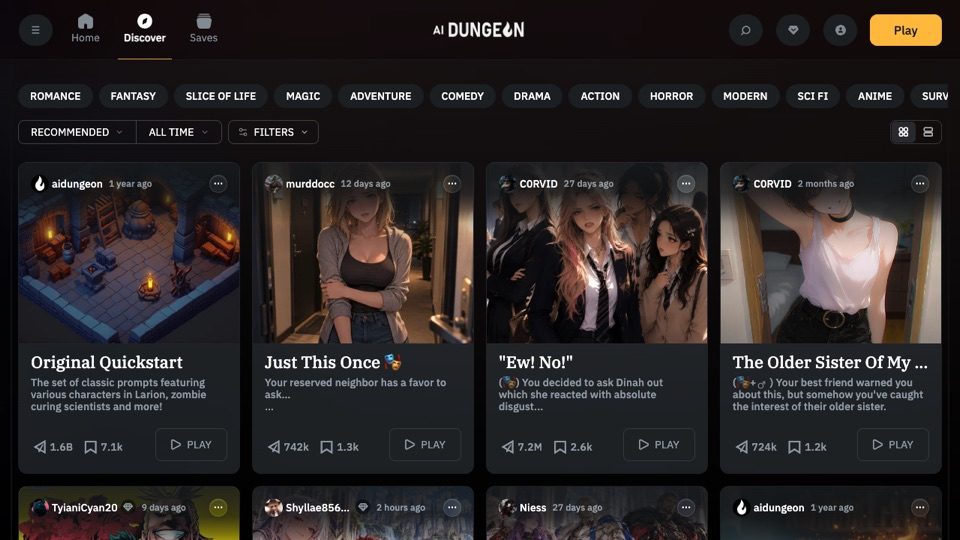Filter by FANTASY tag

(x=133, y=96)
